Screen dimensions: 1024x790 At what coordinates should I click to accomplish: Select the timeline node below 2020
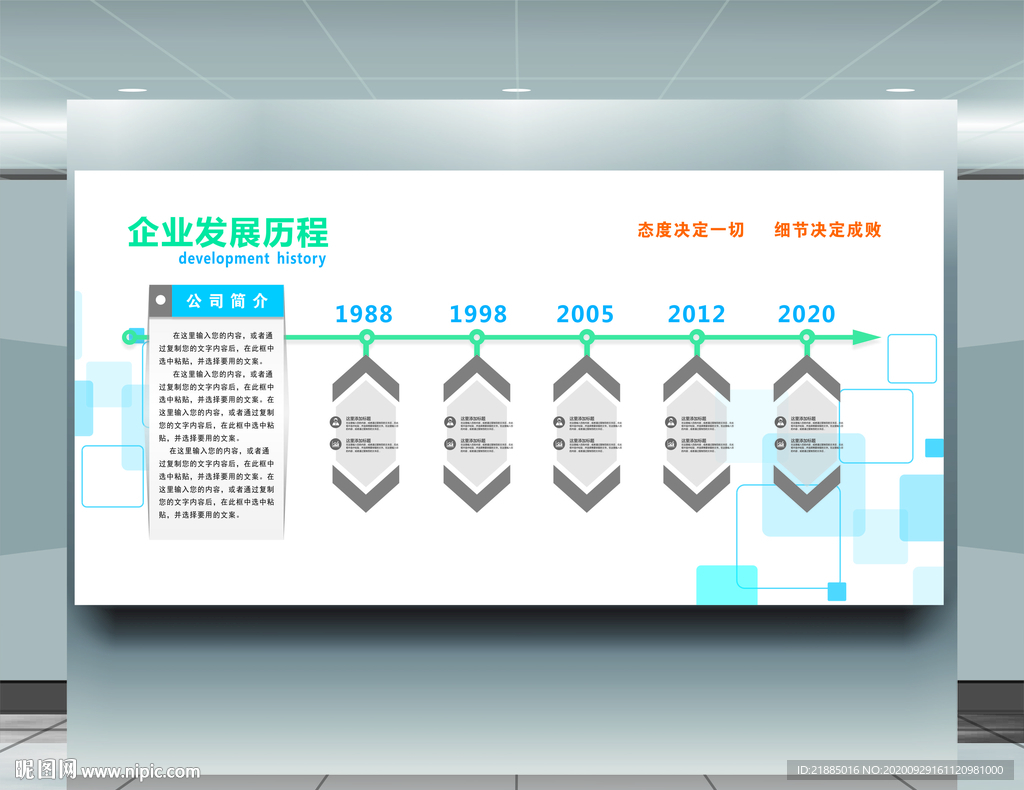tap(807, 338)
